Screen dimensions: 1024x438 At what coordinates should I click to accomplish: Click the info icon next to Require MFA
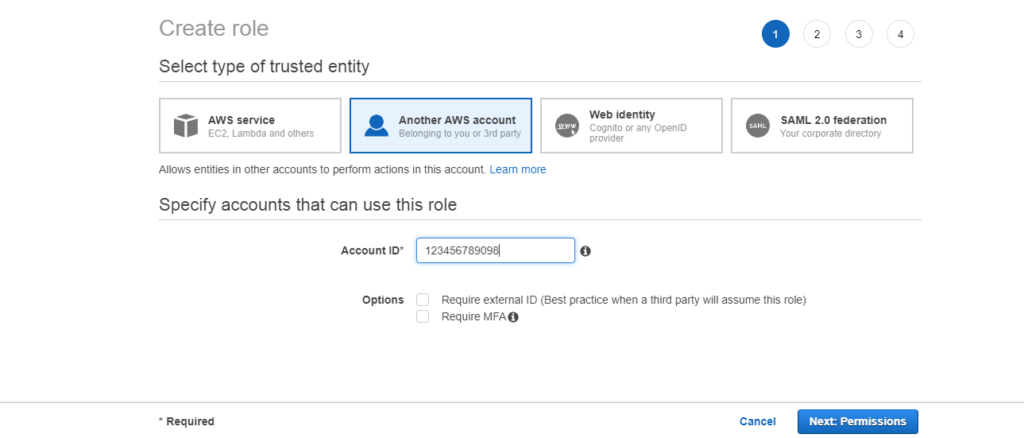coord(513,317)
